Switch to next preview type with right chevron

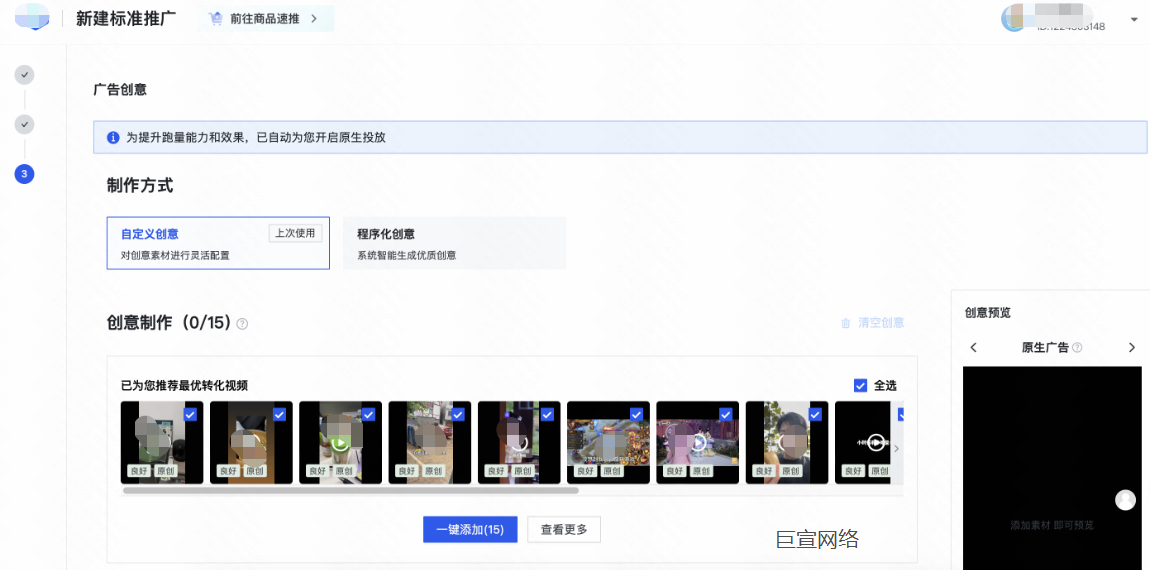click(x=1132, y=348)
